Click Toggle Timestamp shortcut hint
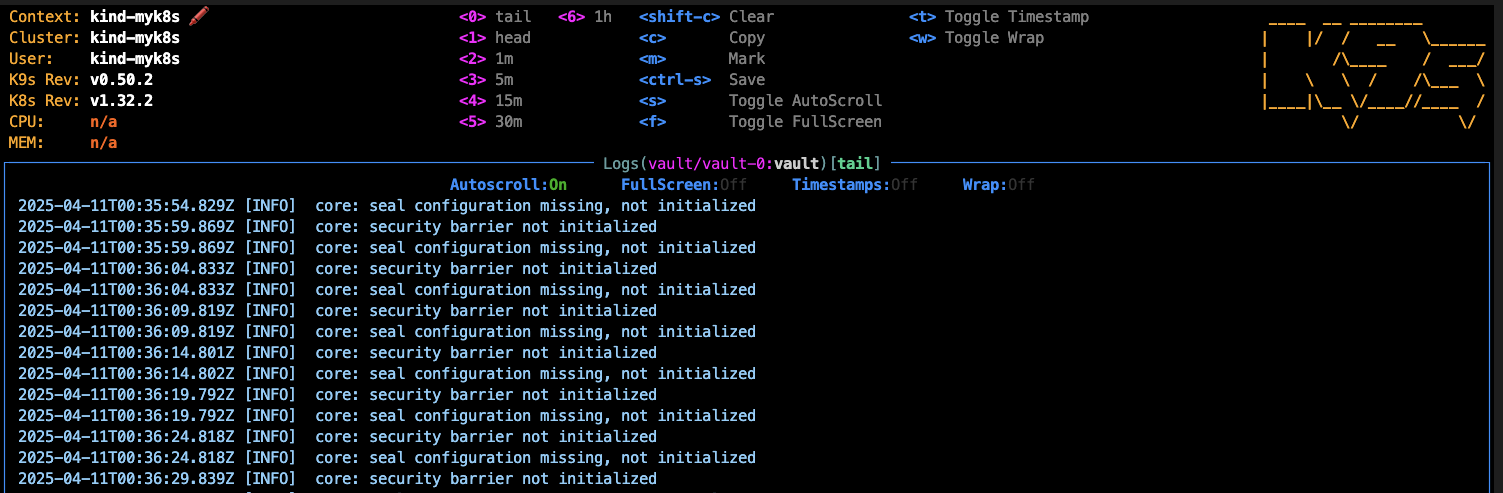1503x493 pixels. coord(999,17)
